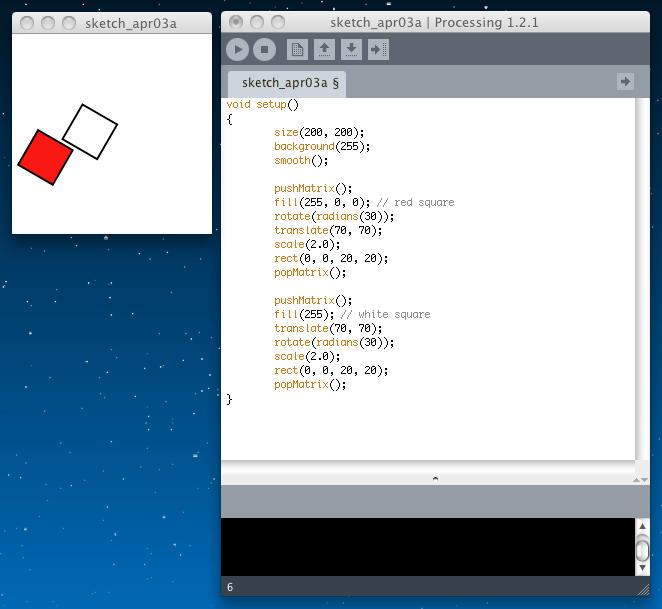The width and height of the screenshot is (662, 609).
Task: Create a new sketch with the New icon
Action: coord(297,49)
